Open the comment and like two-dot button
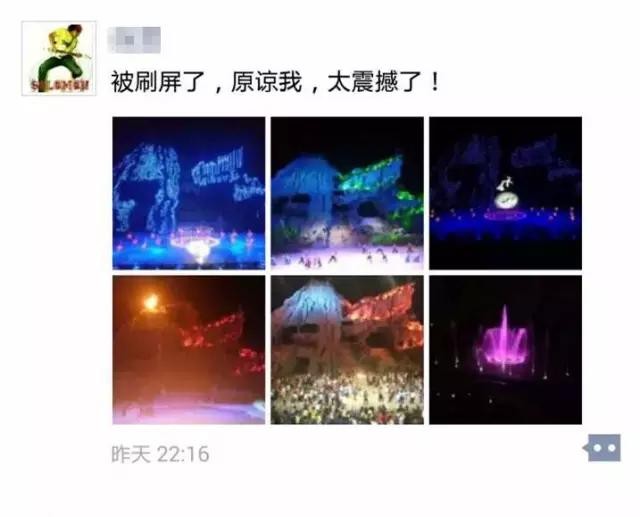 click(602, 448)
